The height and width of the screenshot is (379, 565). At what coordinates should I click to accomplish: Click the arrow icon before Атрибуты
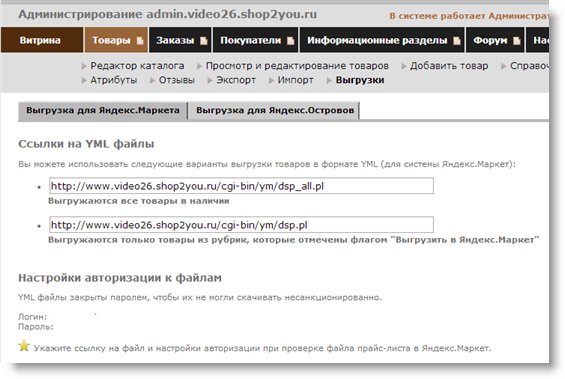pos(84,80)
